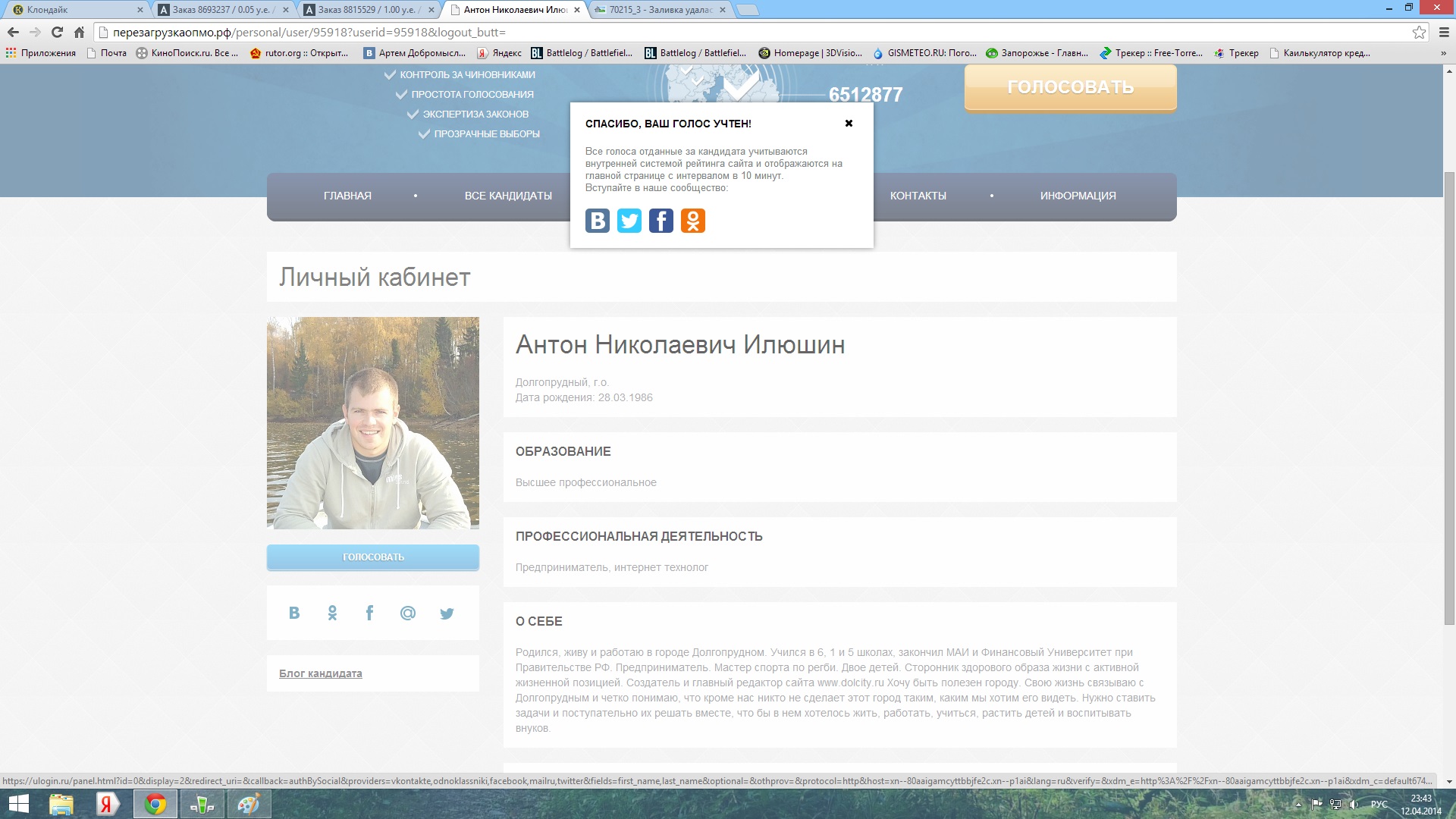Open Yandex browser from the taskbar
Viewport: 1456px width, 819px height.
tap(107, 804)
